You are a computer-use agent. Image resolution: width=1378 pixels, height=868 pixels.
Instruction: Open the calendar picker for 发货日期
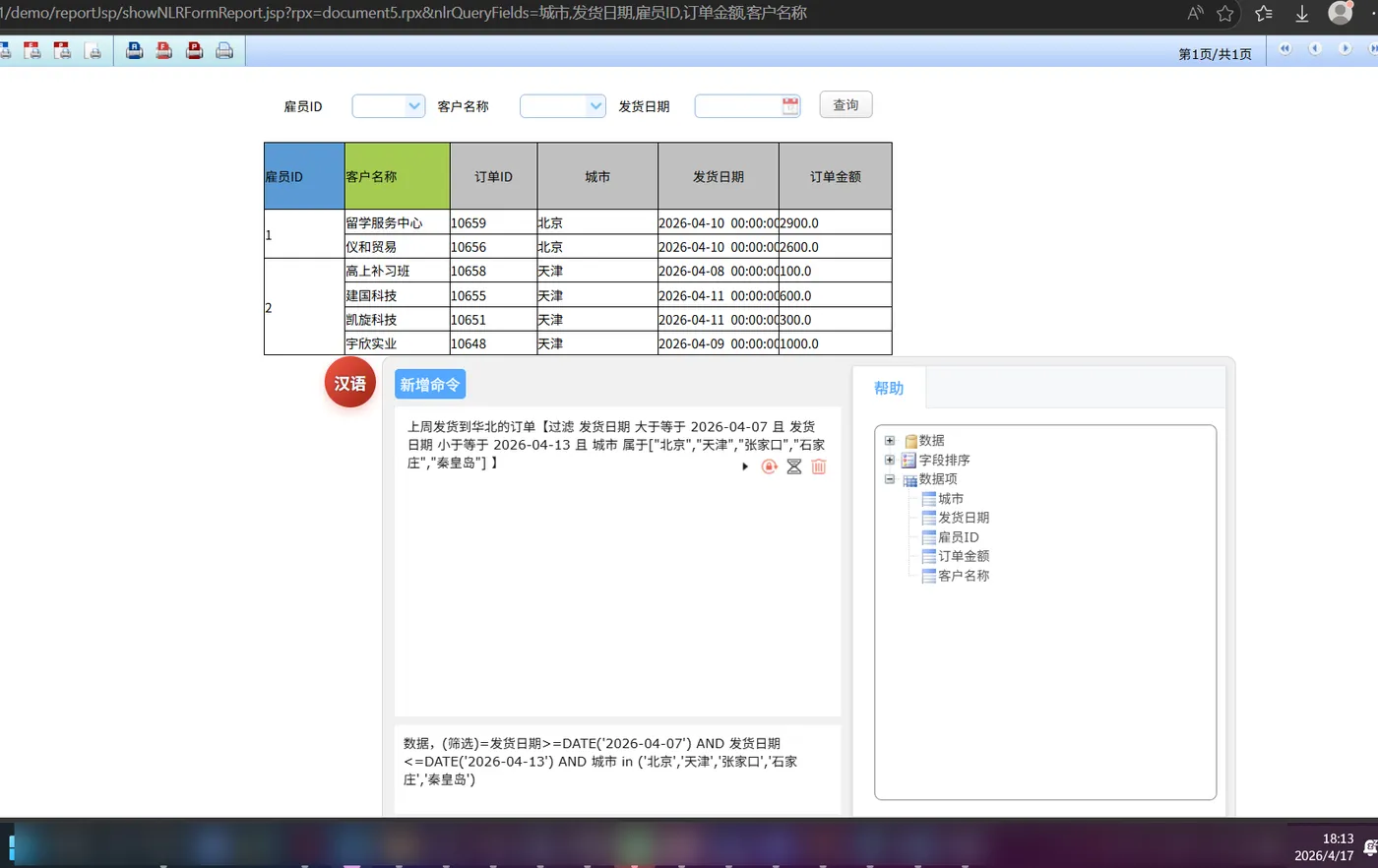(x=790, y=105)
